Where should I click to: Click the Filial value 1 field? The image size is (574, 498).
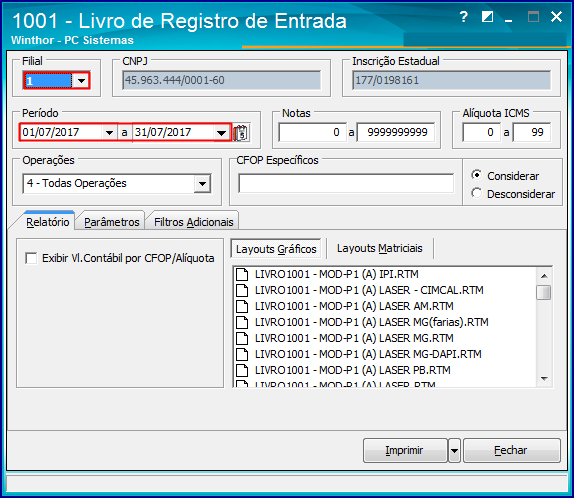pos(48,81)
